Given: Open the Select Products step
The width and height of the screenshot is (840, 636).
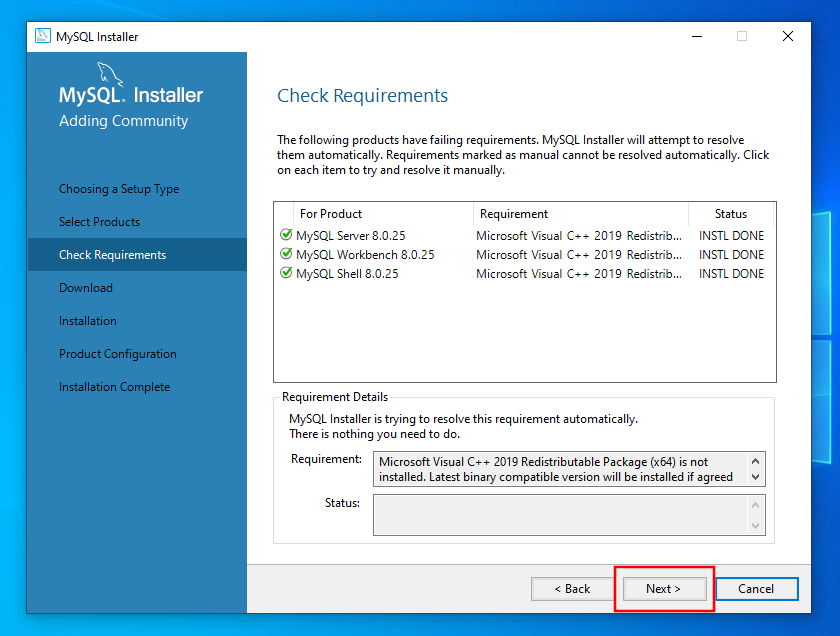Looking at the screenshot, I should pos(99,222).
